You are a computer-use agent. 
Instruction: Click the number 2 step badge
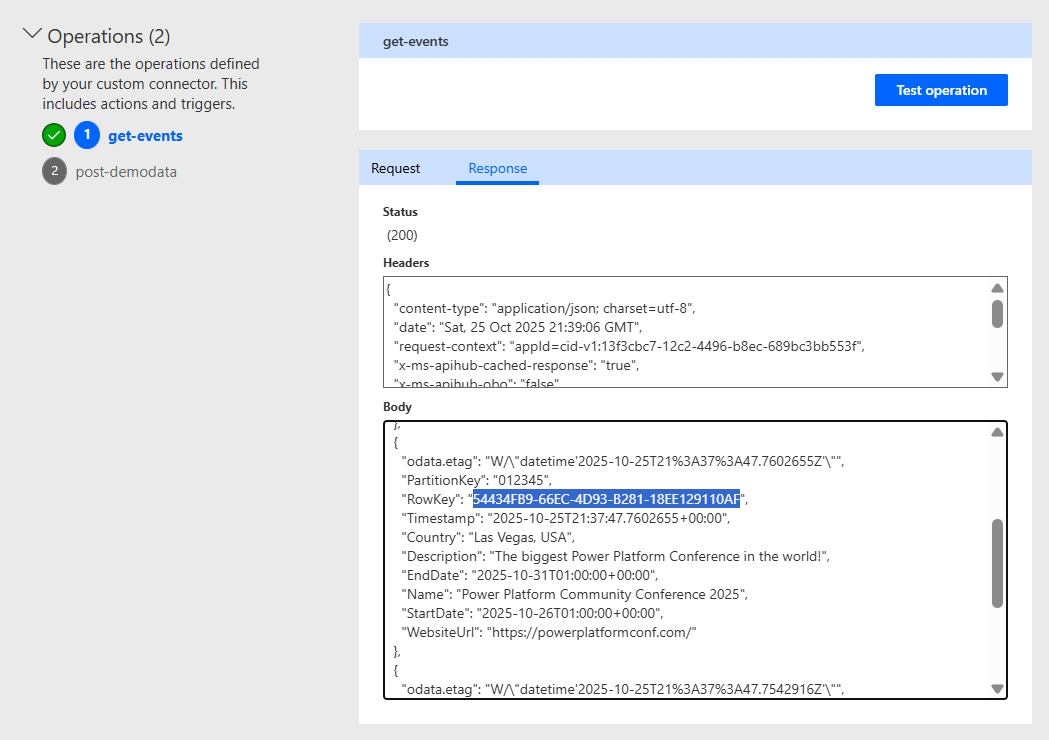[x=54, y=171]
